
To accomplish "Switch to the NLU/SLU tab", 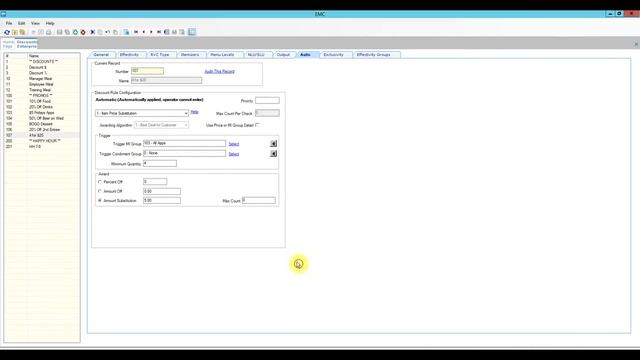I will (x=256, y=54).
